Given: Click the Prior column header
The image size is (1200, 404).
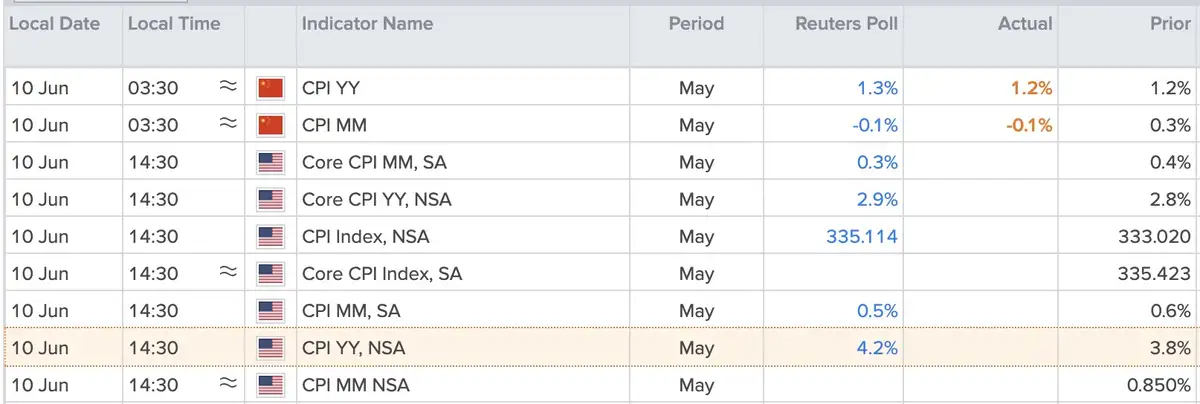Looking at the screenshot, I should (1171, 24).
